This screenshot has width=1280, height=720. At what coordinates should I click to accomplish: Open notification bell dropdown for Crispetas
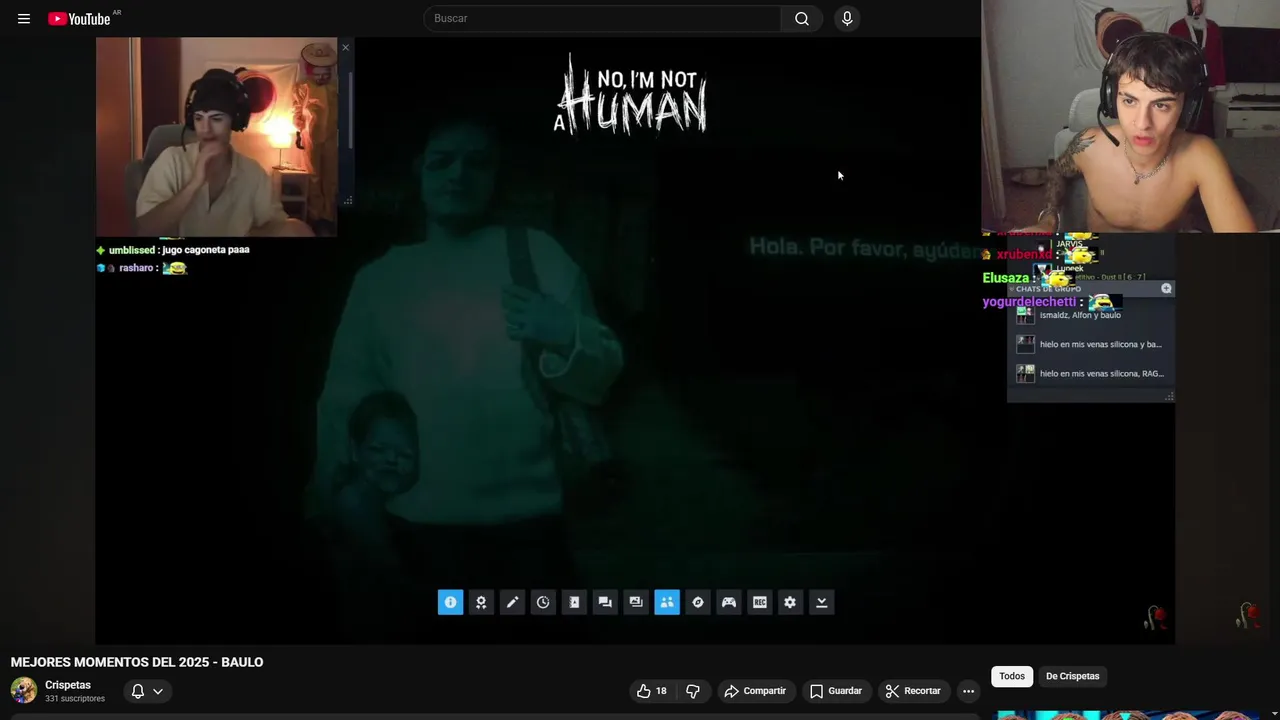coord(146,691)
